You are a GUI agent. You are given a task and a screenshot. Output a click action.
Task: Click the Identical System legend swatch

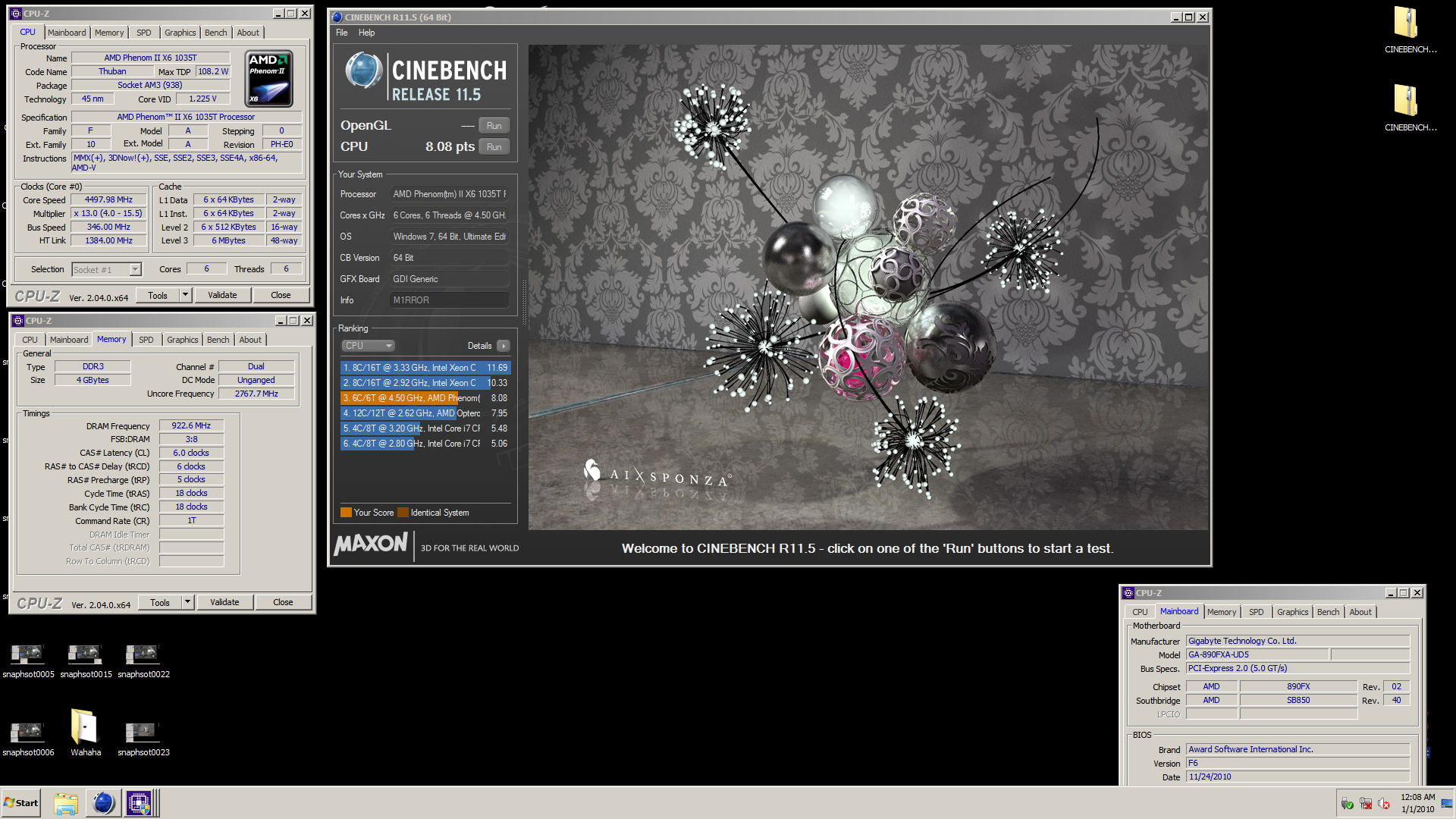(403, 513)
